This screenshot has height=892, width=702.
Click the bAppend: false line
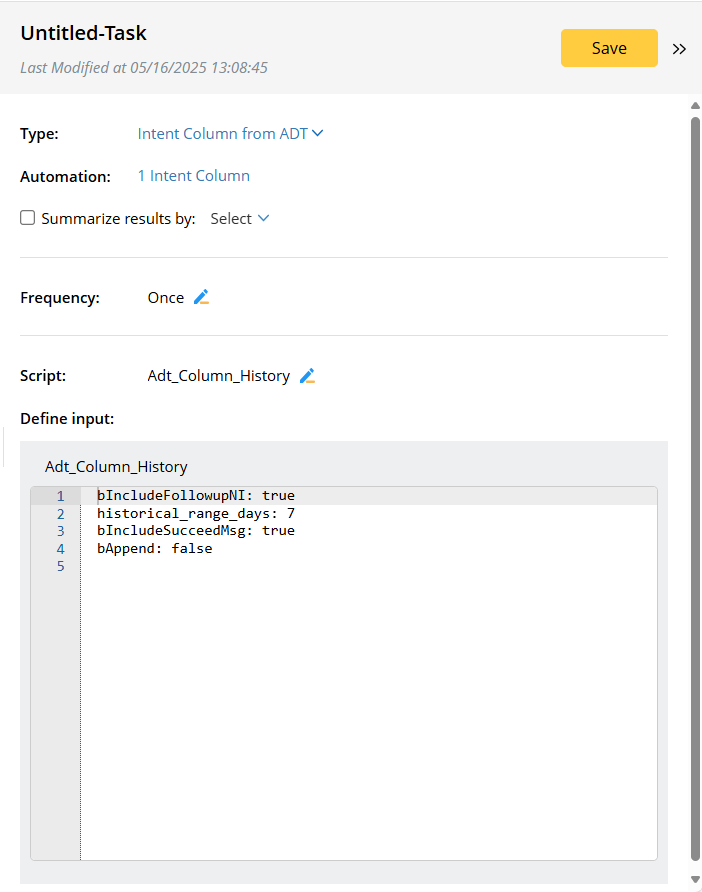point(155,549)
